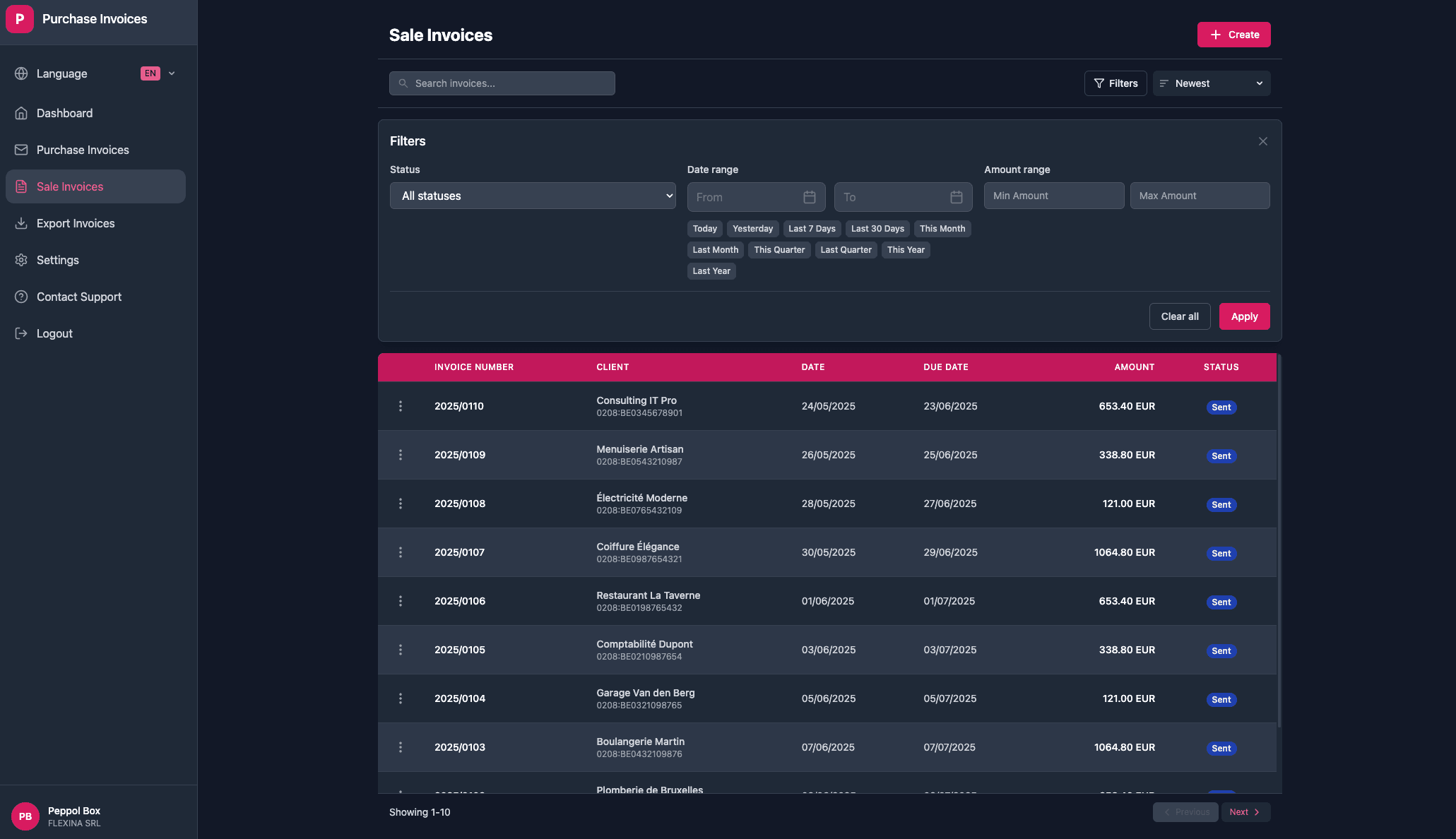Log out via Logout item

click(x=95, y=333)
